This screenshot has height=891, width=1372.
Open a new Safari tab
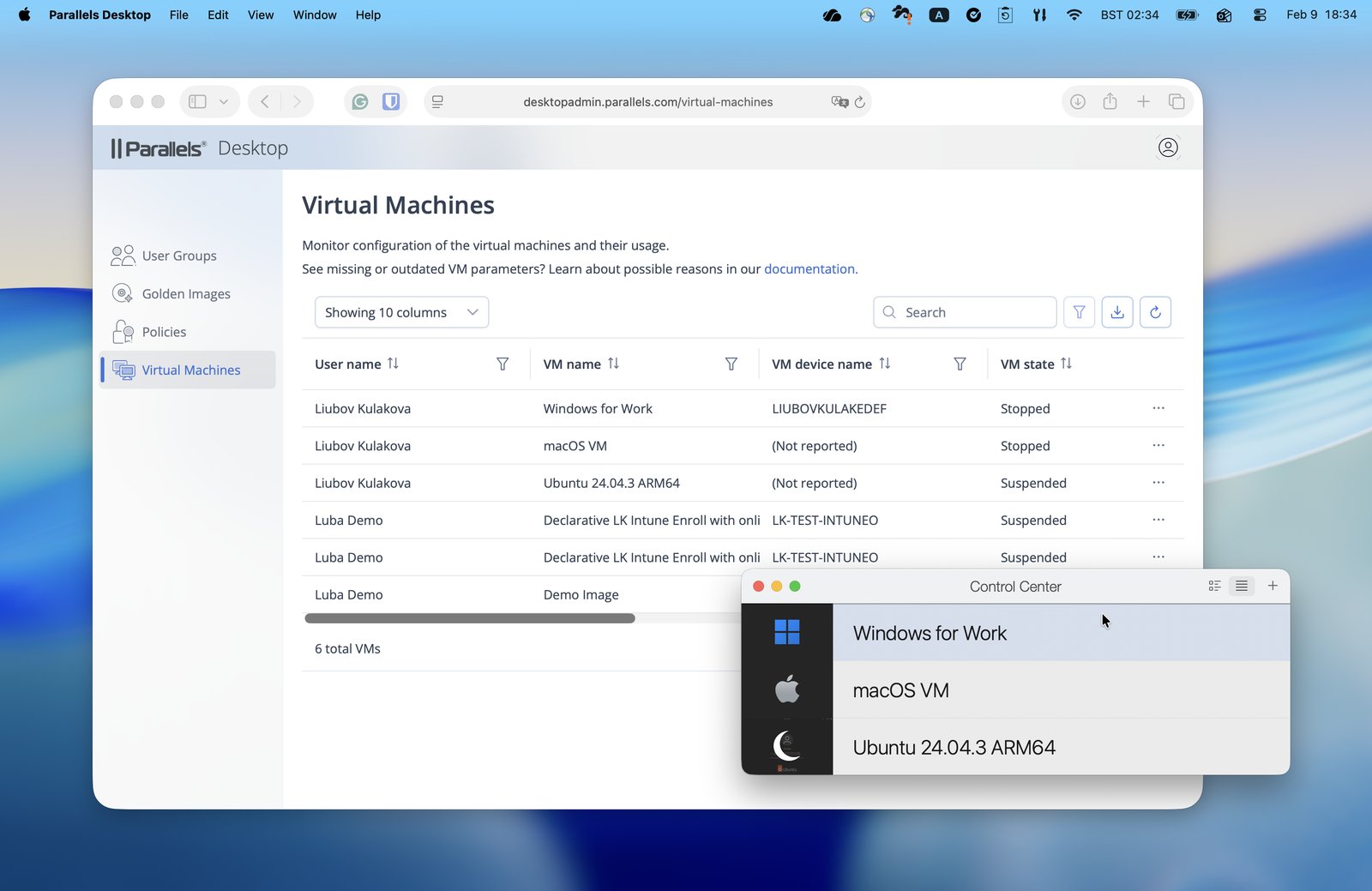(x=1143, y=102)
